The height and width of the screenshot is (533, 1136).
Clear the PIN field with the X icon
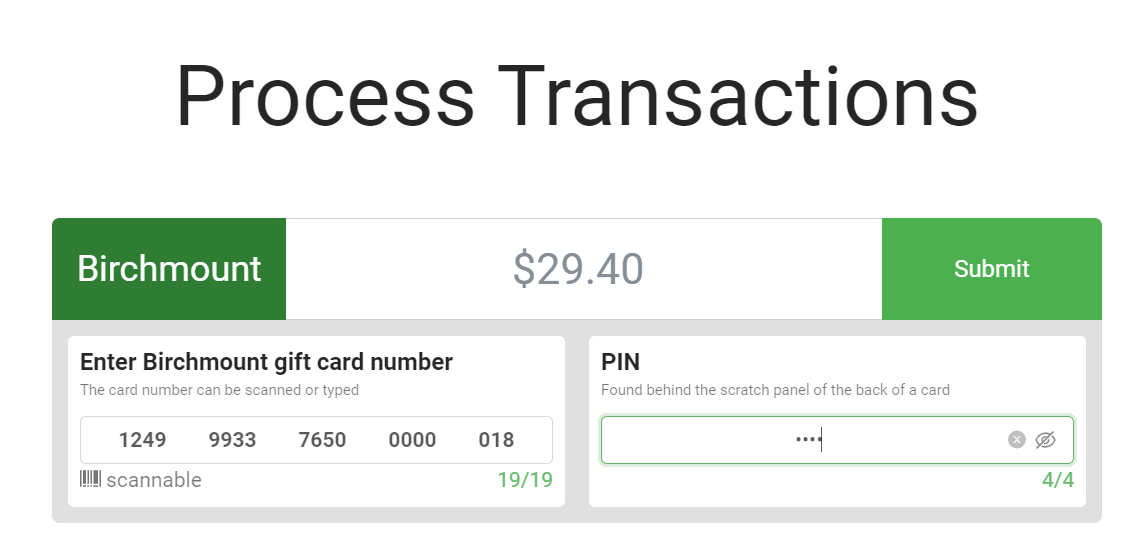1016,440
